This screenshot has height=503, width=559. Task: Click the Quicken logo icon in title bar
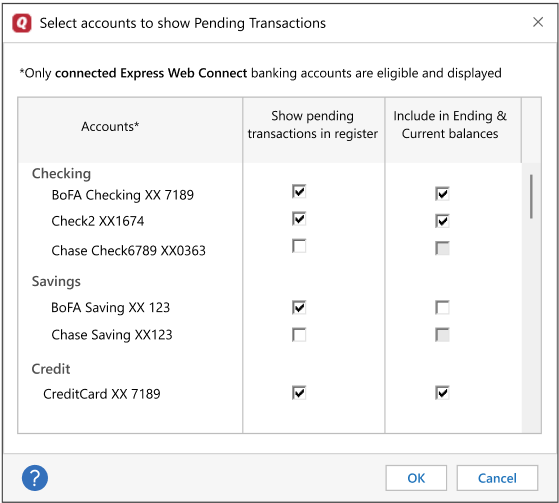(x=22, y=23)
